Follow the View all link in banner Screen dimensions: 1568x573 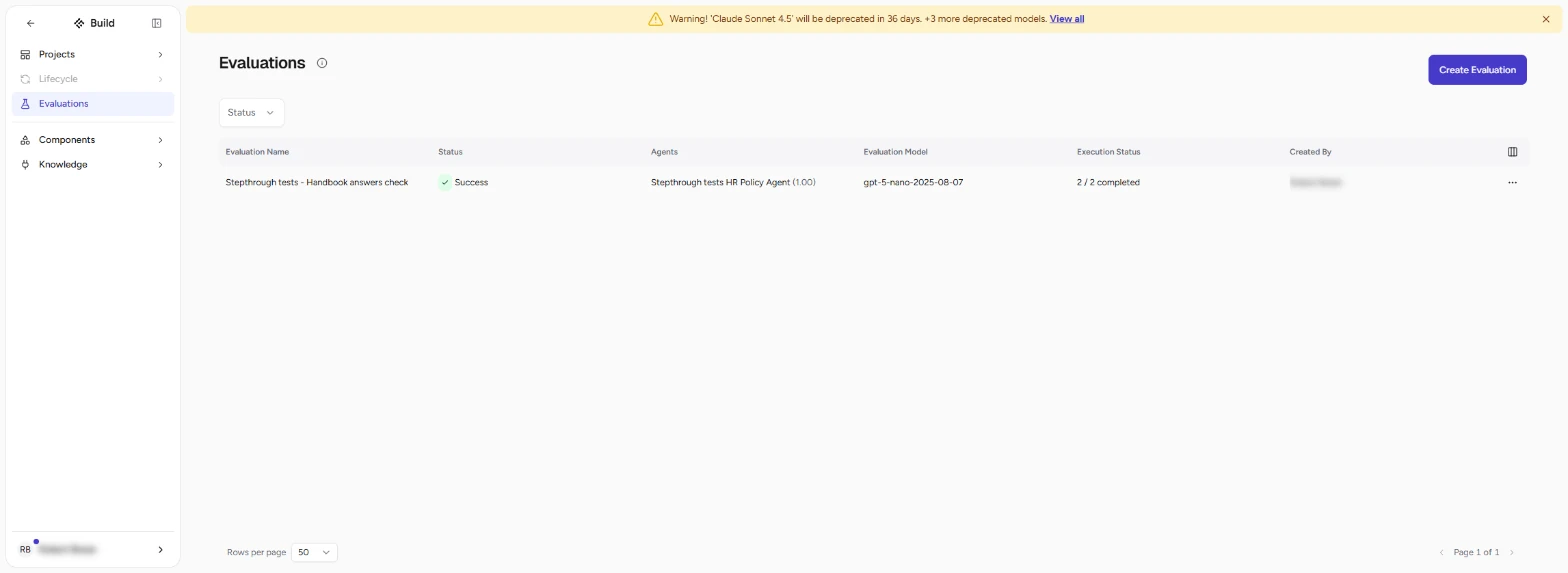coord(1067,19)
